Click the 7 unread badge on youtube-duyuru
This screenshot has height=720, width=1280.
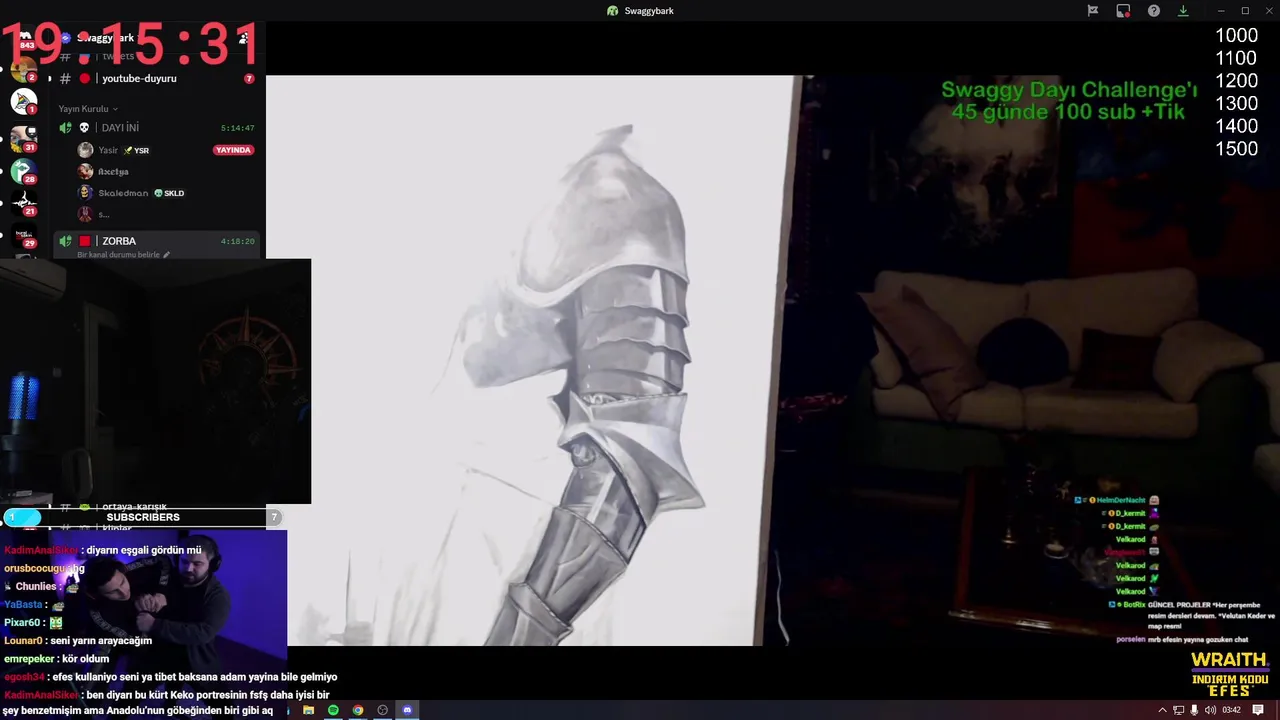(249, 78)
